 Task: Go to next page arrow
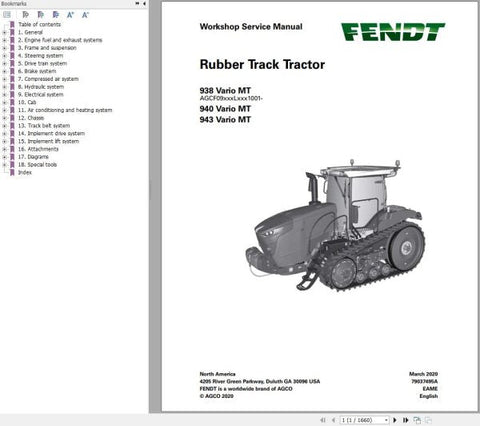(395, 420)
